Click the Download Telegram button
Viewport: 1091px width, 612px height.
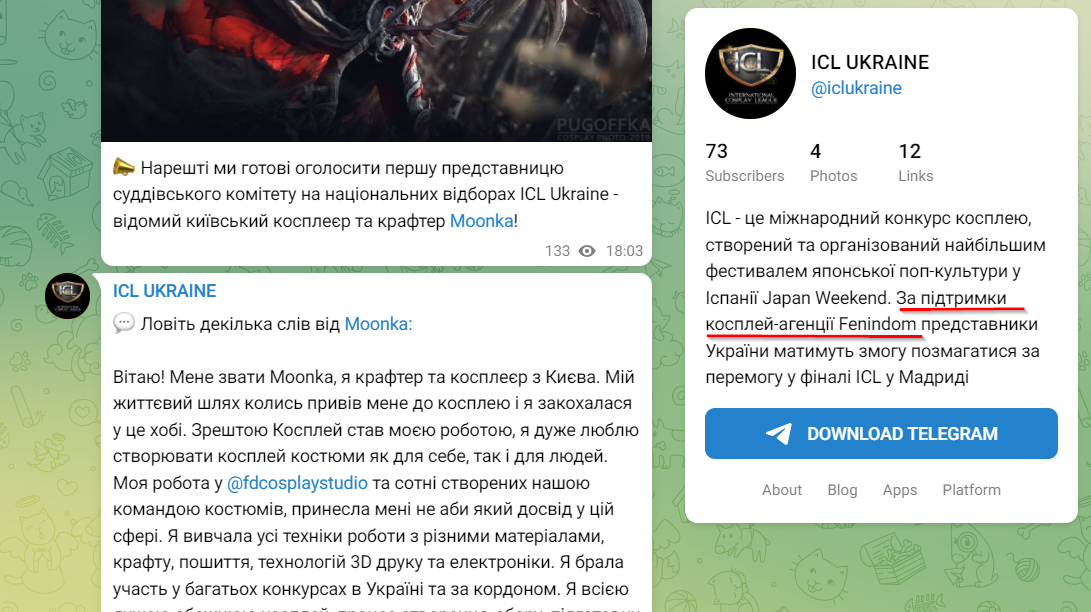881,433
